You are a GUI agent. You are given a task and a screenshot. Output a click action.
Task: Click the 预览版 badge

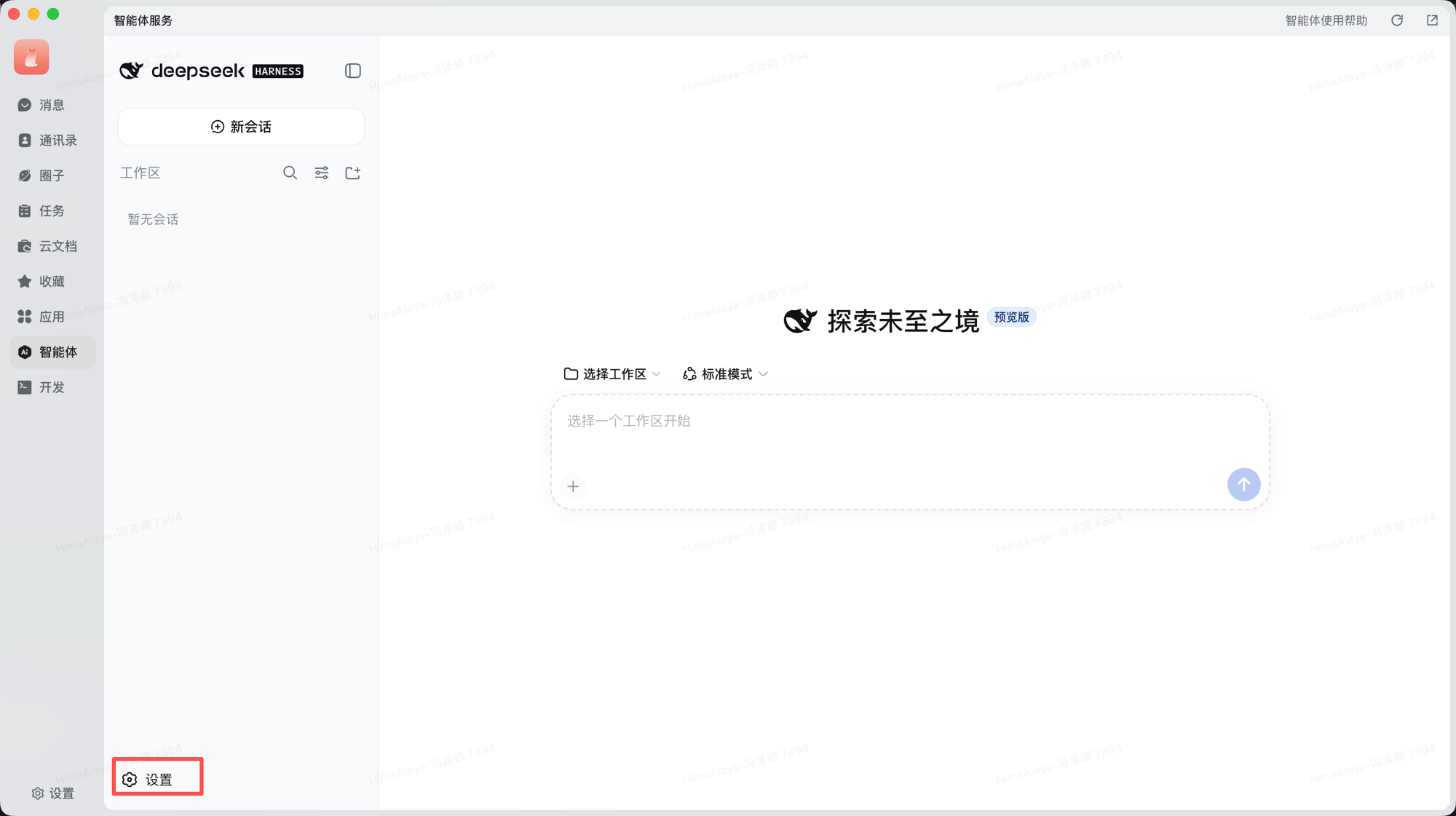[x=1011, y=317]
